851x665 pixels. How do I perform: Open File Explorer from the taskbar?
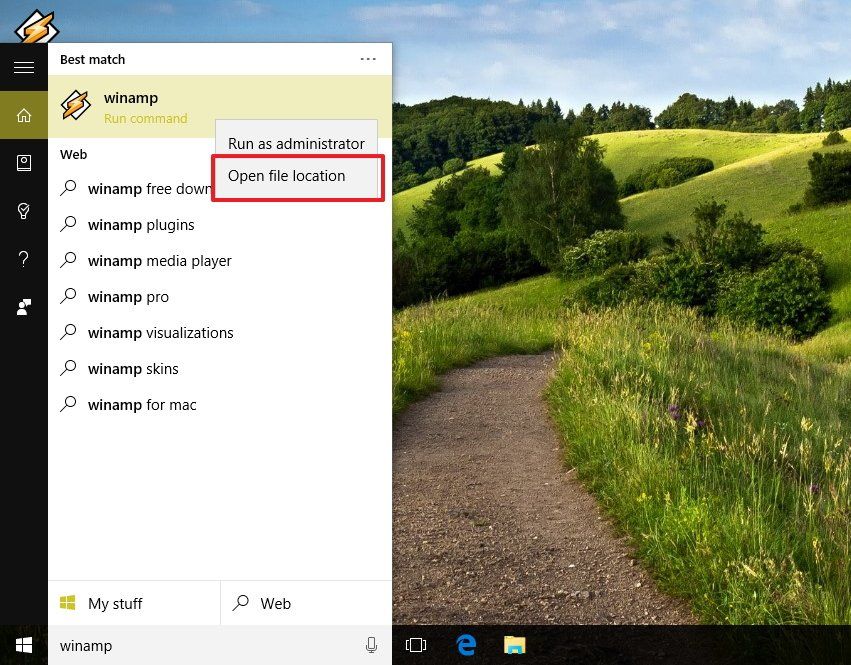coord(514,645)
